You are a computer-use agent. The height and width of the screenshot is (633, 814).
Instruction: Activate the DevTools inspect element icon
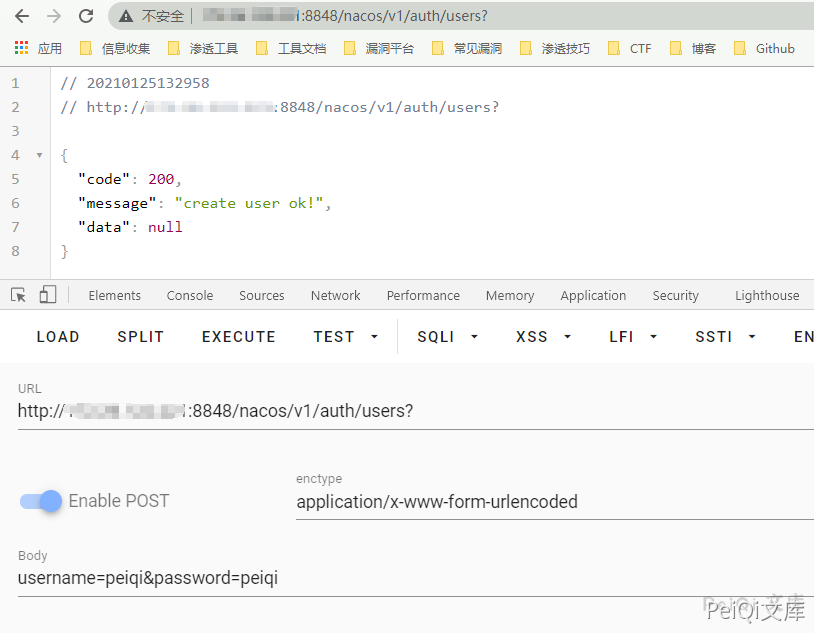pyautogui.click(x=18, y=295)
